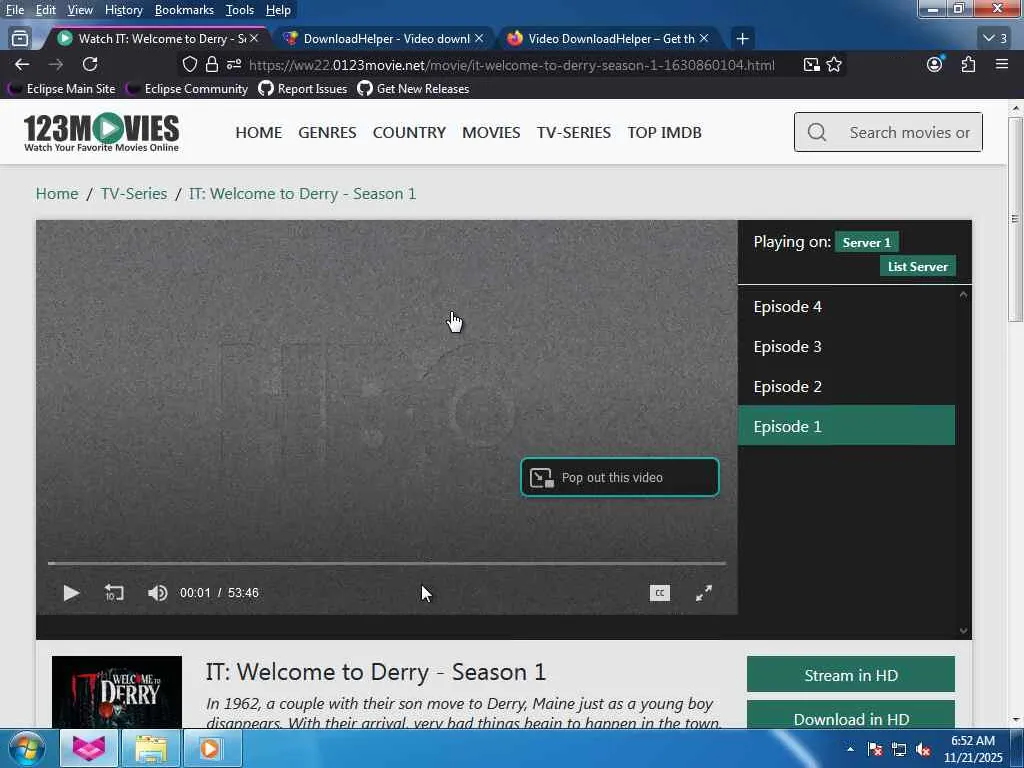Rewind video 10 seconds
The image size is (1024, 768).
[x=114, y=593]
